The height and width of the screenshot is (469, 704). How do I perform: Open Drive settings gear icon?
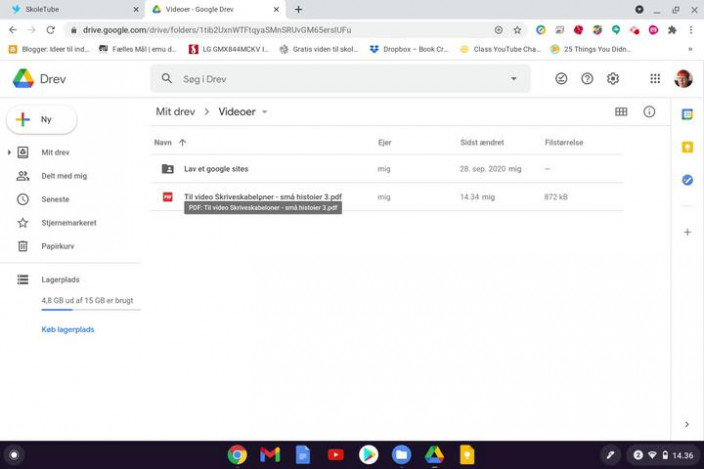[613, 79]
